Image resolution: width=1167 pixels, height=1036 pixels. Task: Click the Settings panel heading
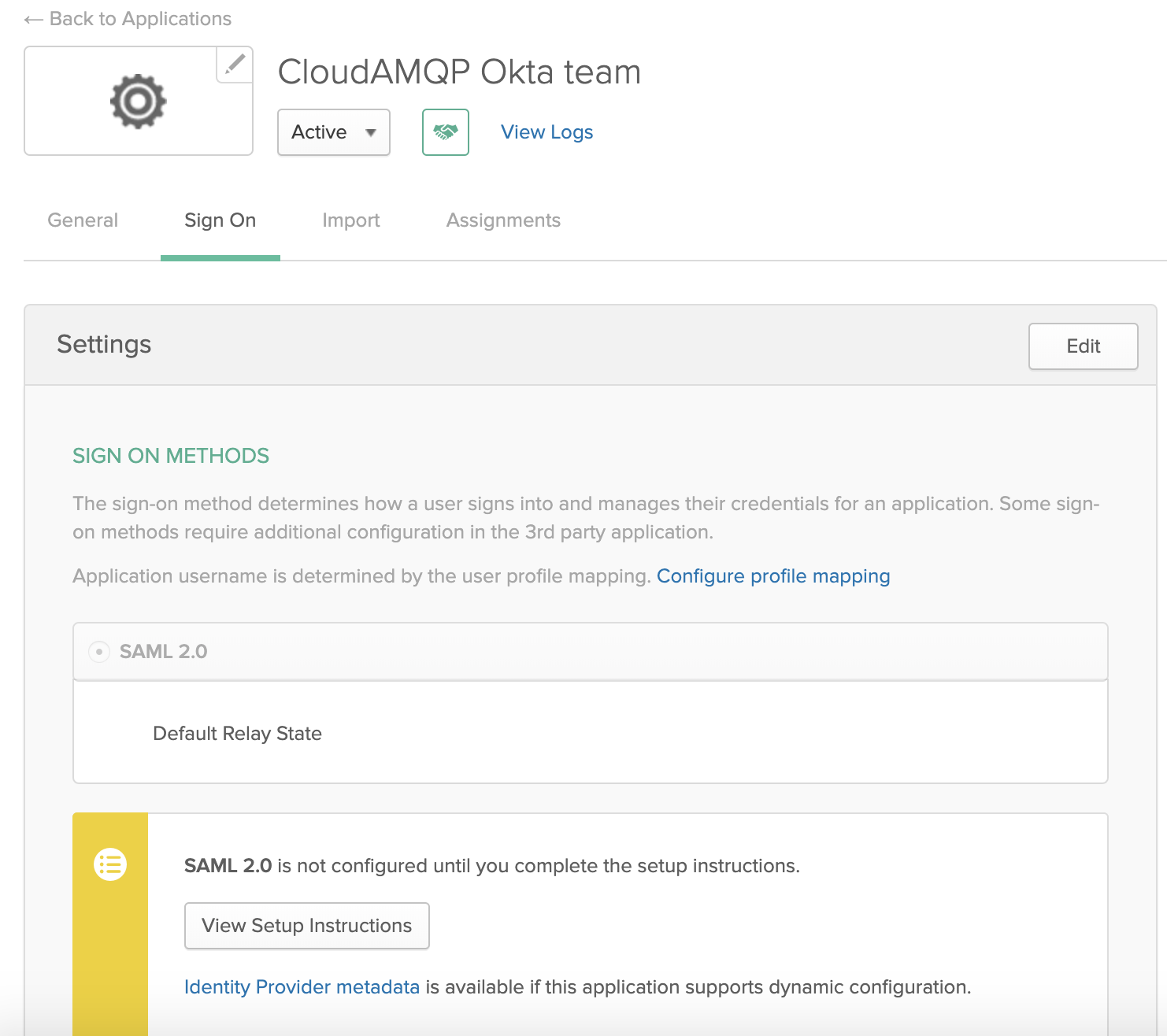tap(104, 345)
